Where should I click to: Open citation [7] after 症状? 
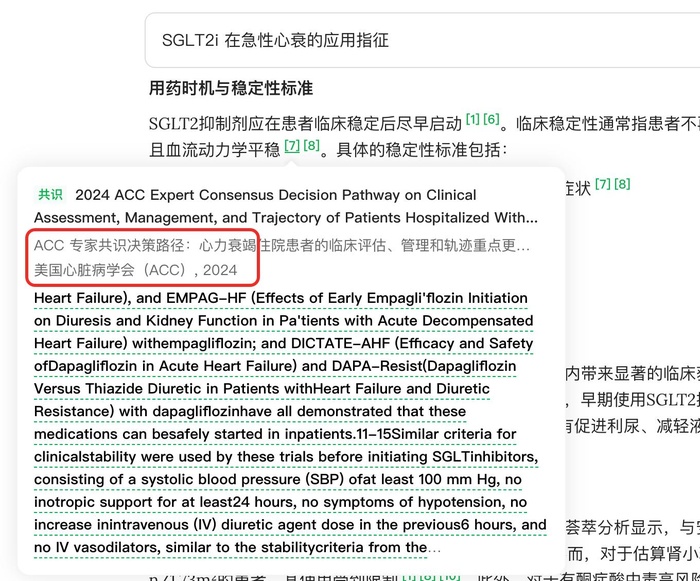(x=603, y=184)
